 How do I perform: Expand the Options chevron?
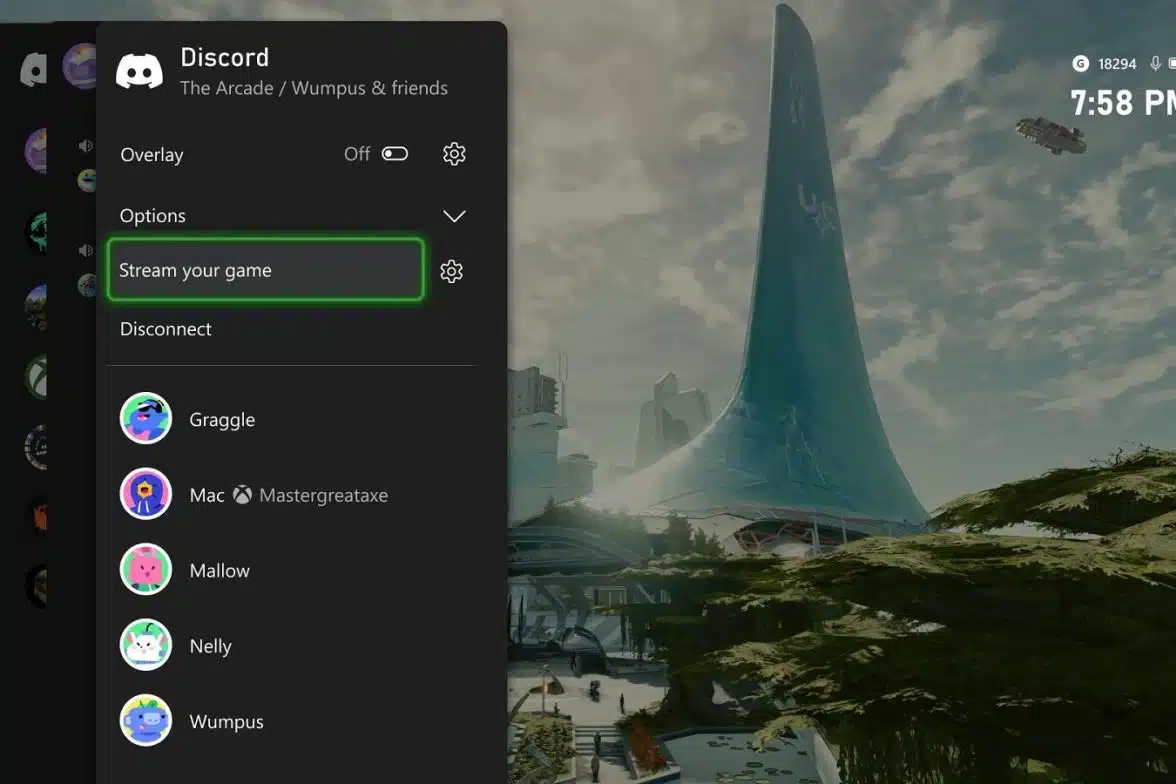point(454,216)
